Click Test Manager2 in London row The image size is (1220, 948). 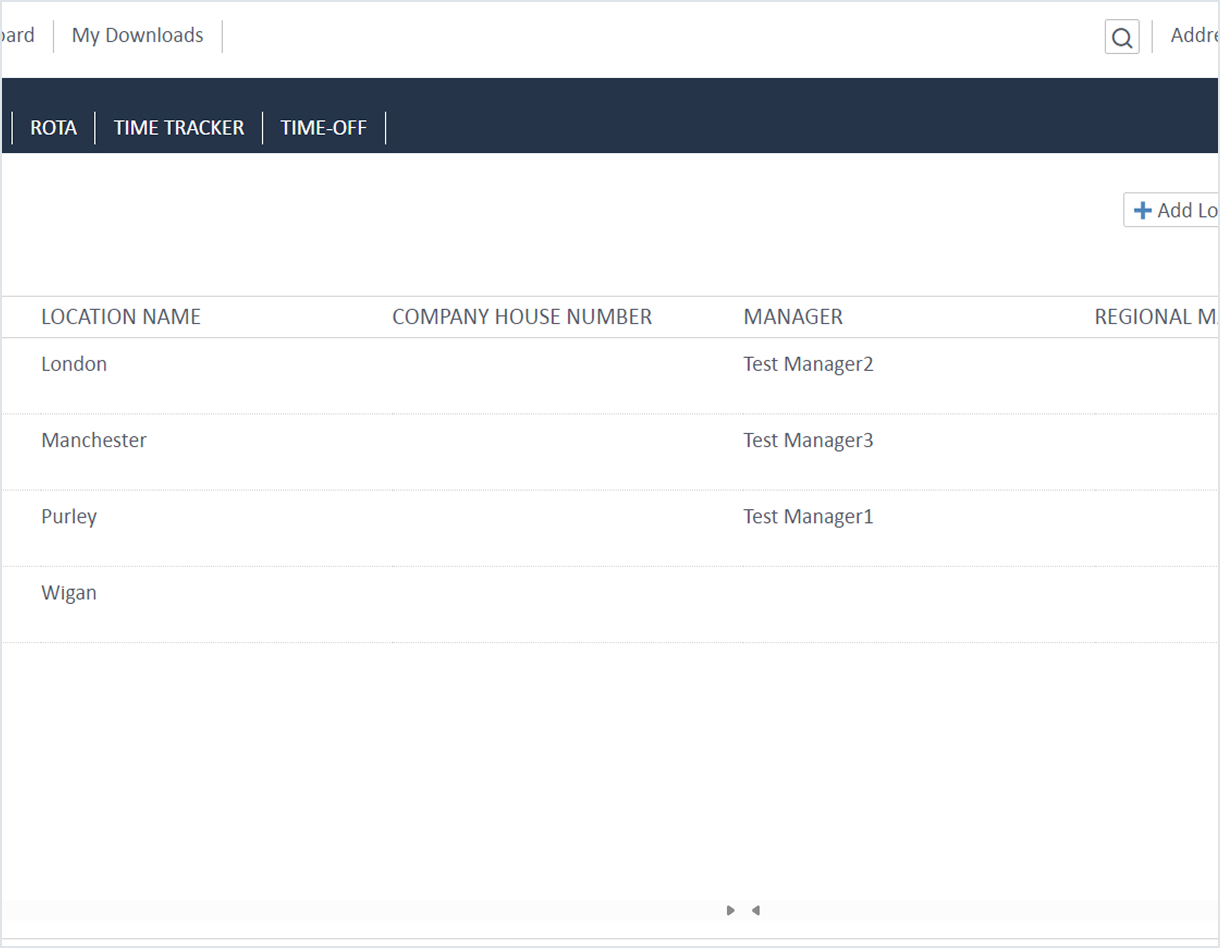[x=808, y=364]
